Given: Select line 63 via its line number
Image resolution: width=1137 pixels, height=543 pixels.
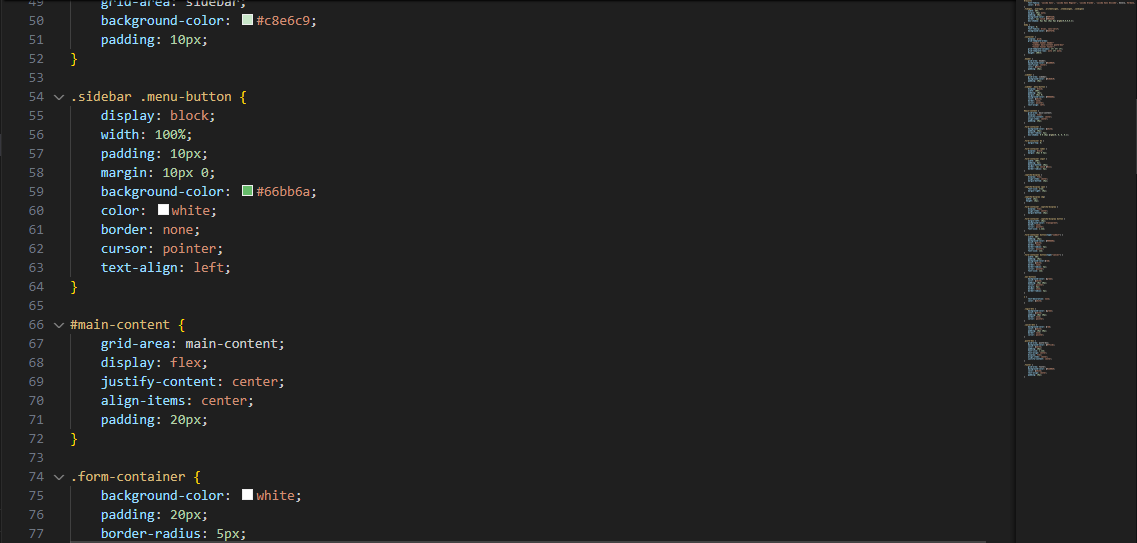Looking at the screenshot, I should [x=36, y=268].
